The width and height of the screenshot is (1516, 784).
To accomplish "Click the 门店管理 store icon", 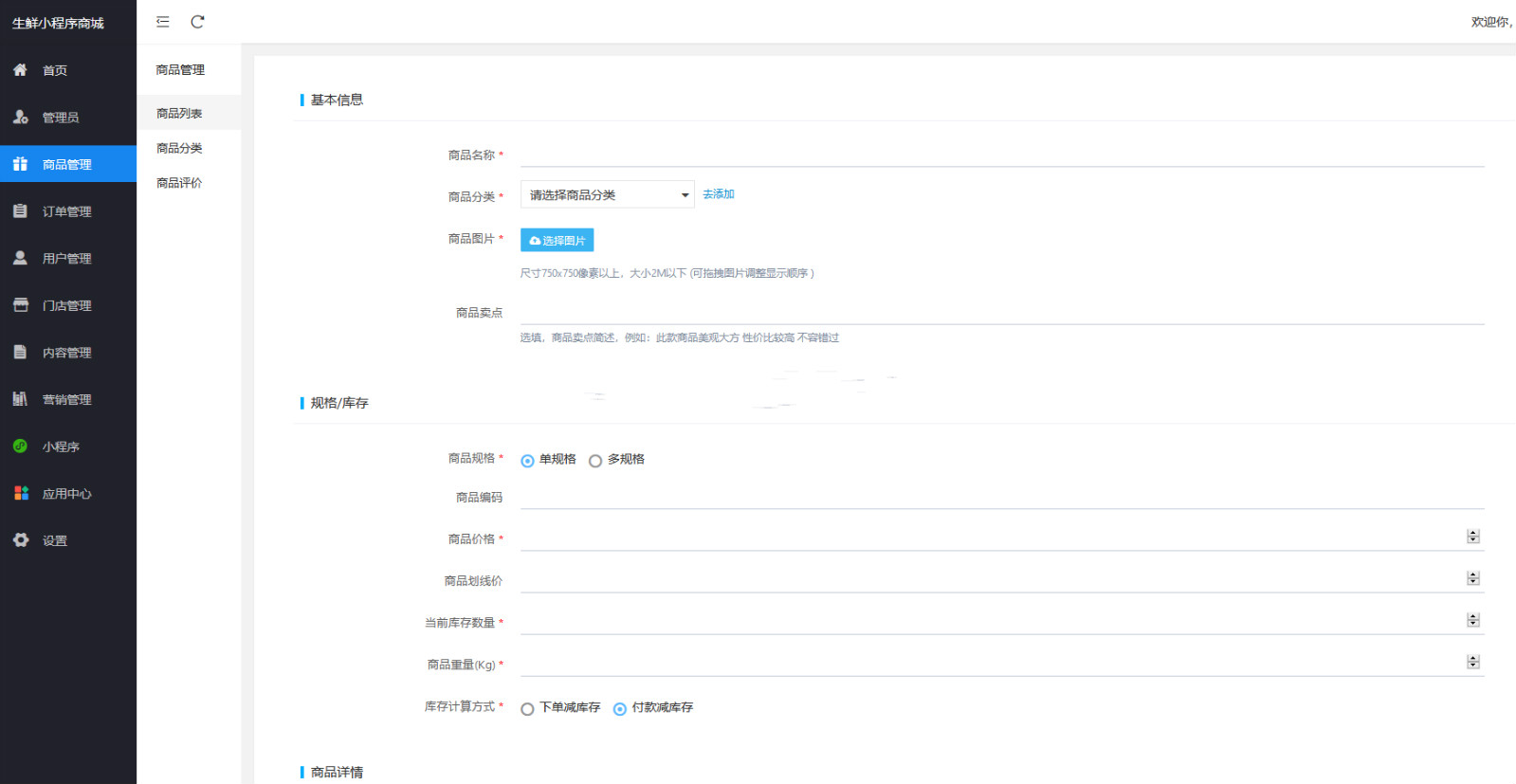I will click(x=20, y=305).
